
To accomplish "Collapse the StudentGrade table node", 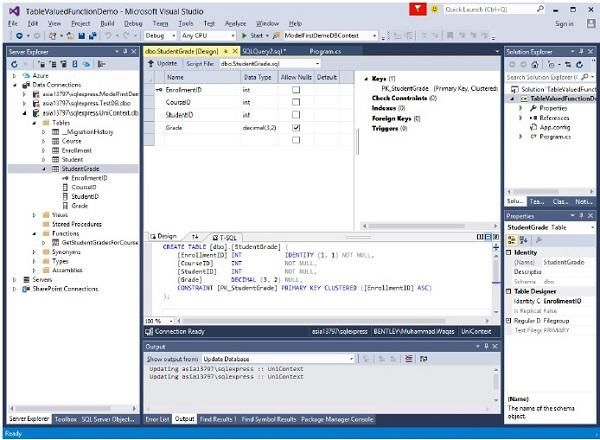I will point(44,169).
